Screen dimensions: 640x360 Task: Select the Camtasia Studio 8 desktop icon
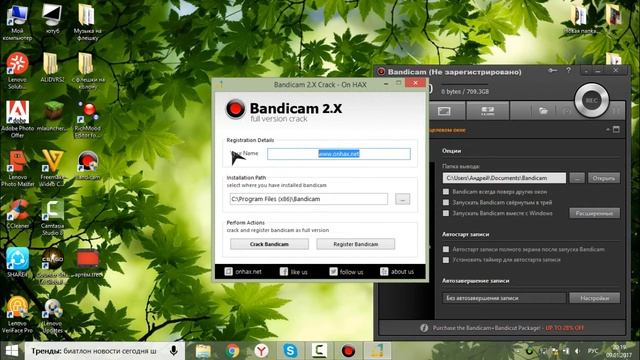click(53, 218)
